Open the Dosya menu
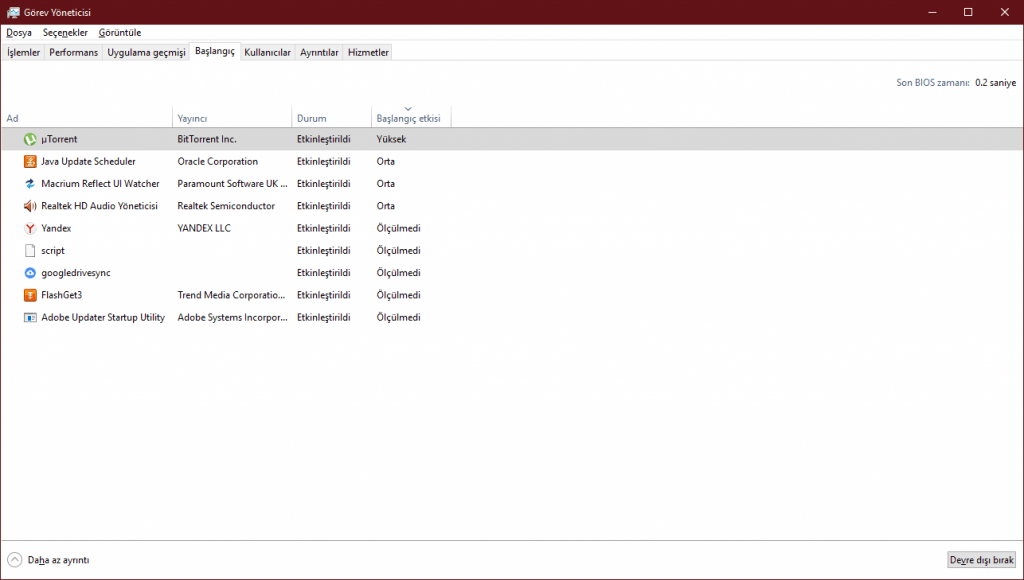The width and height of the screenshot is (1024, 580). pyautogui.click(x=19, y=33)
